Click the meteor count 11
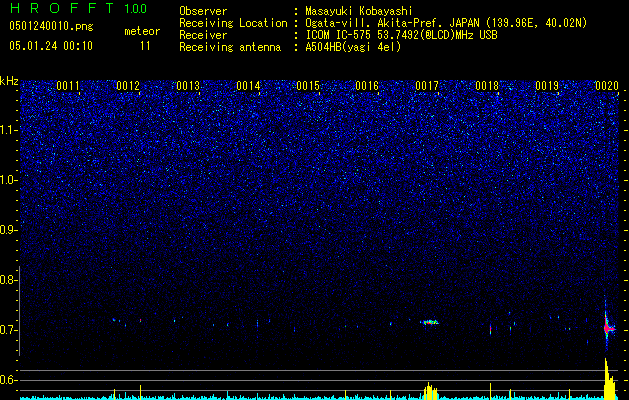 pos(145,46)
